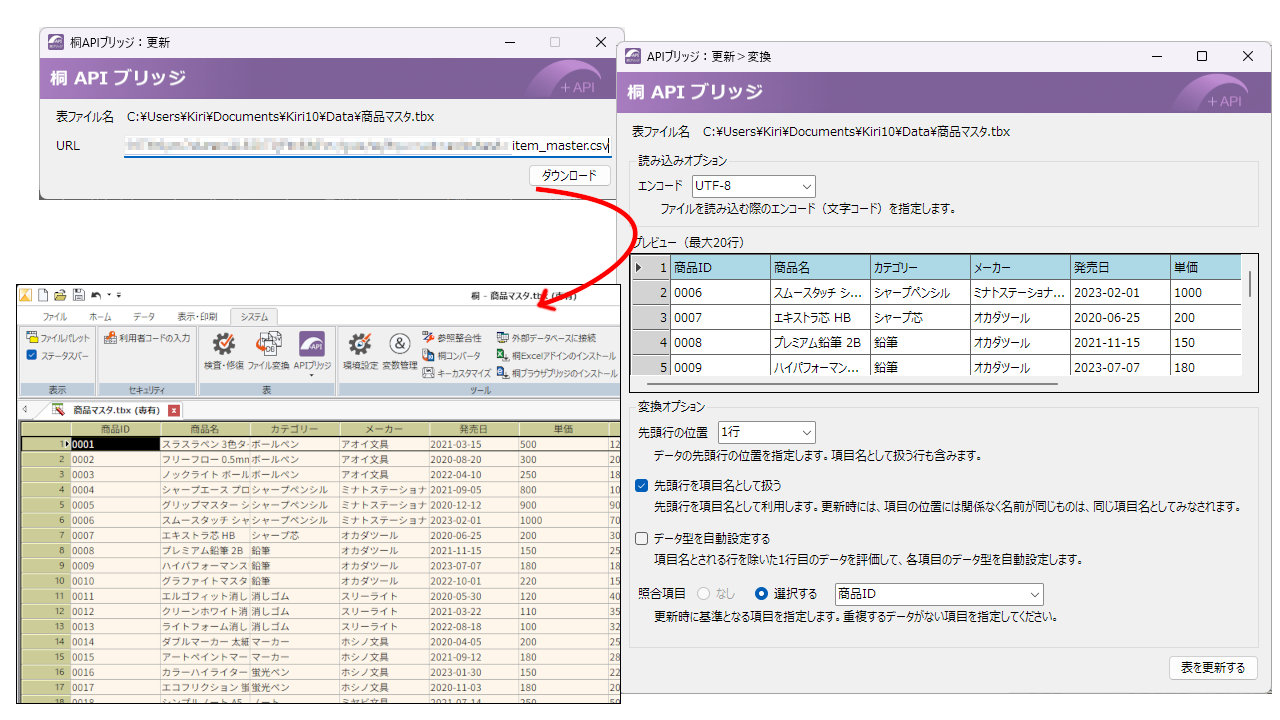Click the 検査・修復 gear icon

[224, 345]
